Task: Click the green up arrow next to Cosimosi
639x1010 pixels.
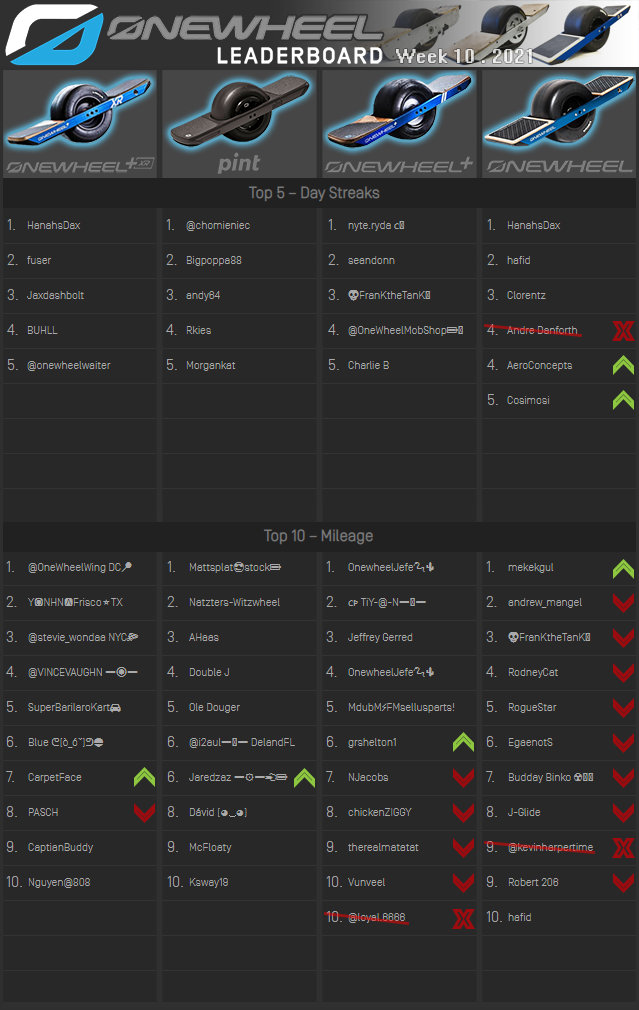Action: pyautogui.click(x=623, y=400)
